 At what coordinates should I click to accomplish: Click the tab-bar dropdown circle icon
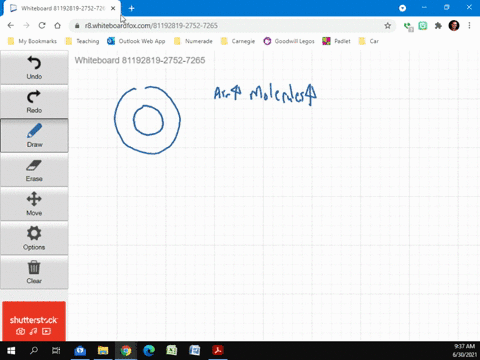(x=402, y=8)
